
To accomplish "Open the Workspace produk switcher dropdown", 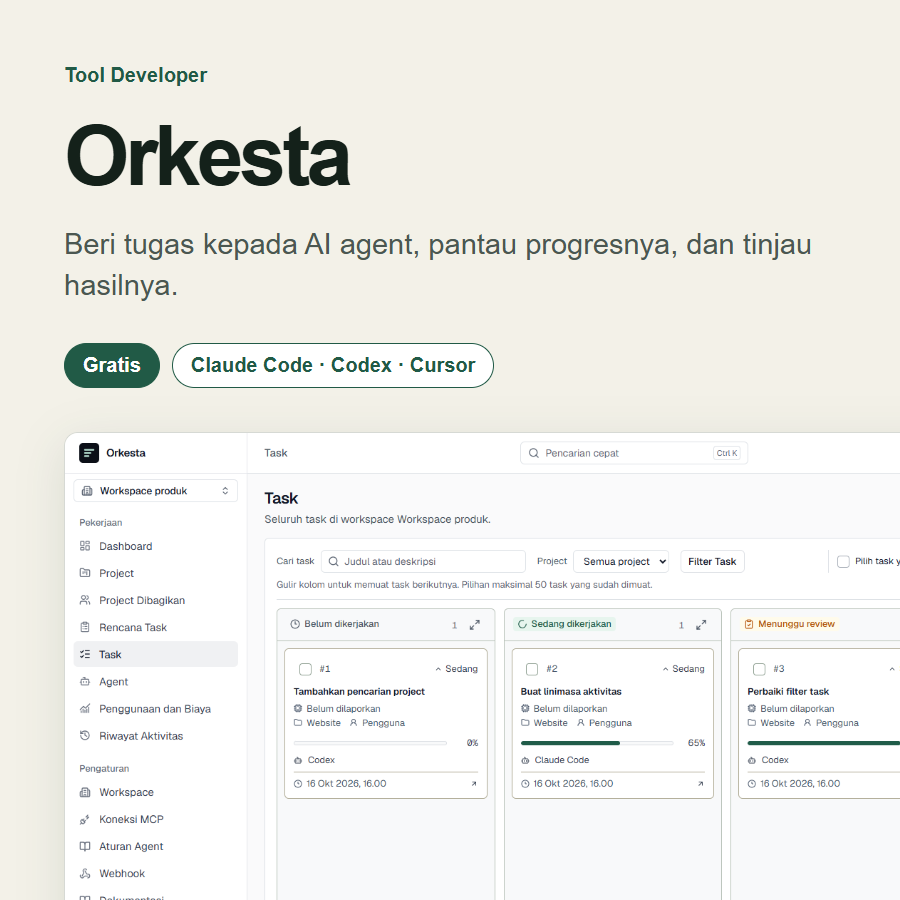I will (x=156, y=491).
